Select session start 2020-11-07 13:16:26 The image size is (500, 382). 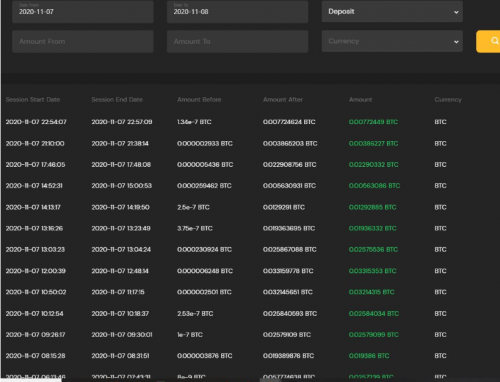point(34,228)
